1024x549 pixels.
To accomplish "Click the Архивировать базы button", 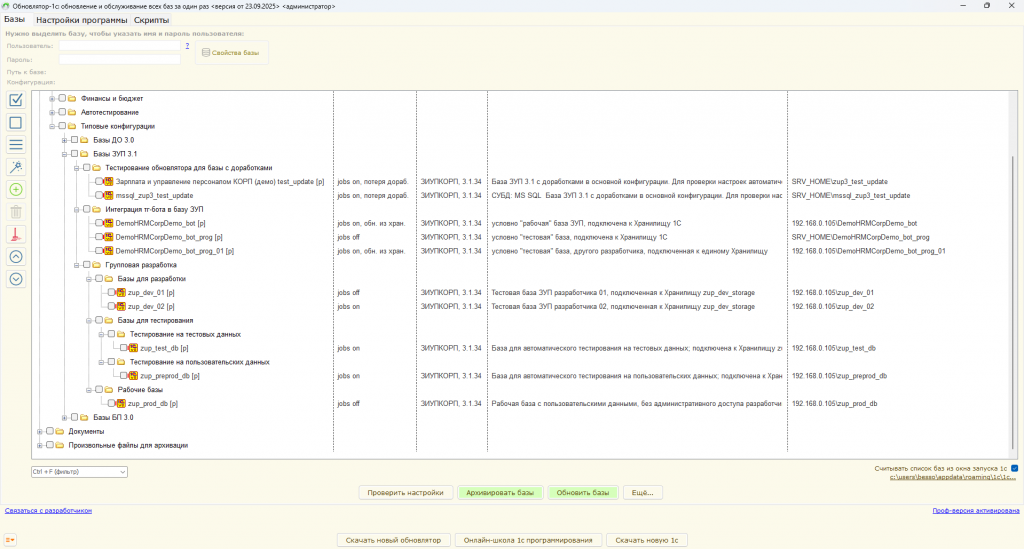I will [x=500, y=492].
